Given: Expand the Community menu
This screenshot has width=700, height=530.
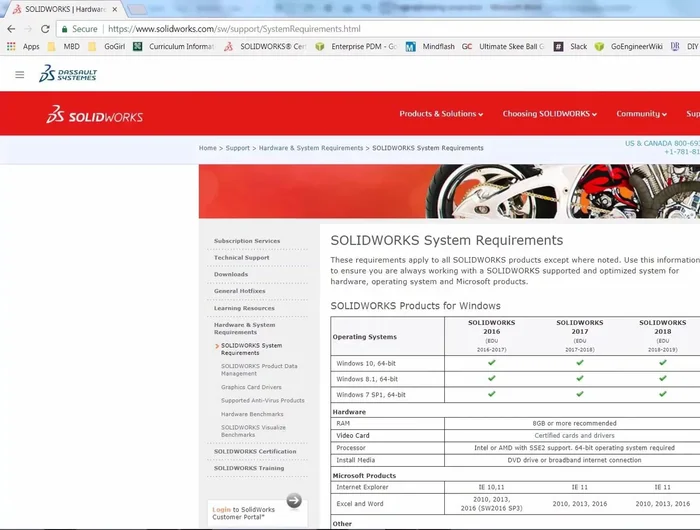Looking at the screenshot, I should click(x=642, y=114).
